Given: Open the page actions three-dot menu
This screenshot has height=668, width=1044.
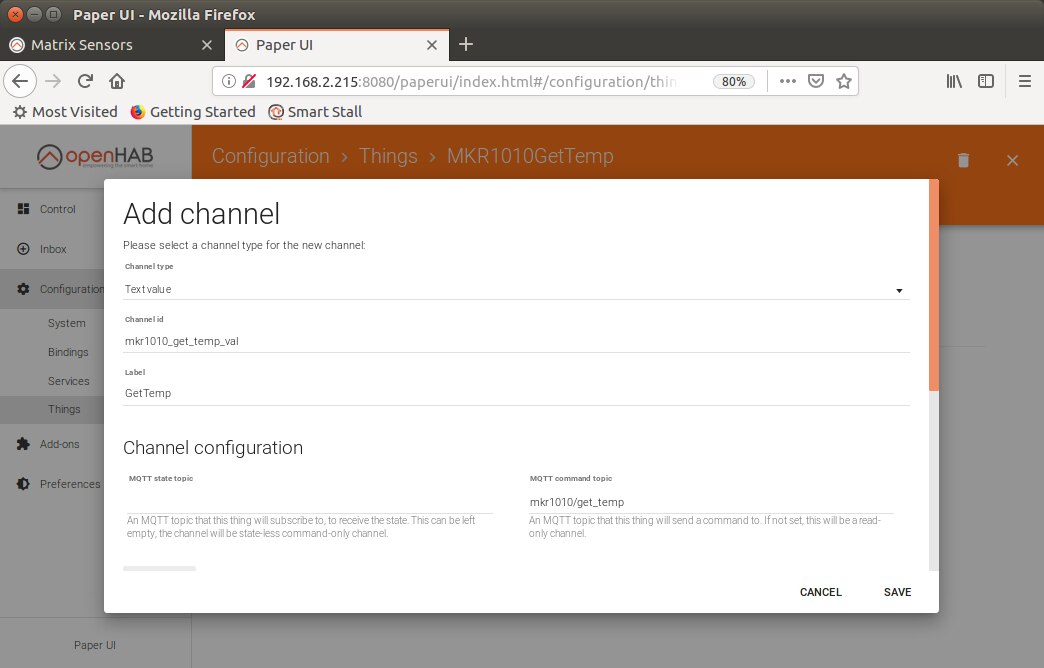Looking at the screenshot, I should [788, 81].
